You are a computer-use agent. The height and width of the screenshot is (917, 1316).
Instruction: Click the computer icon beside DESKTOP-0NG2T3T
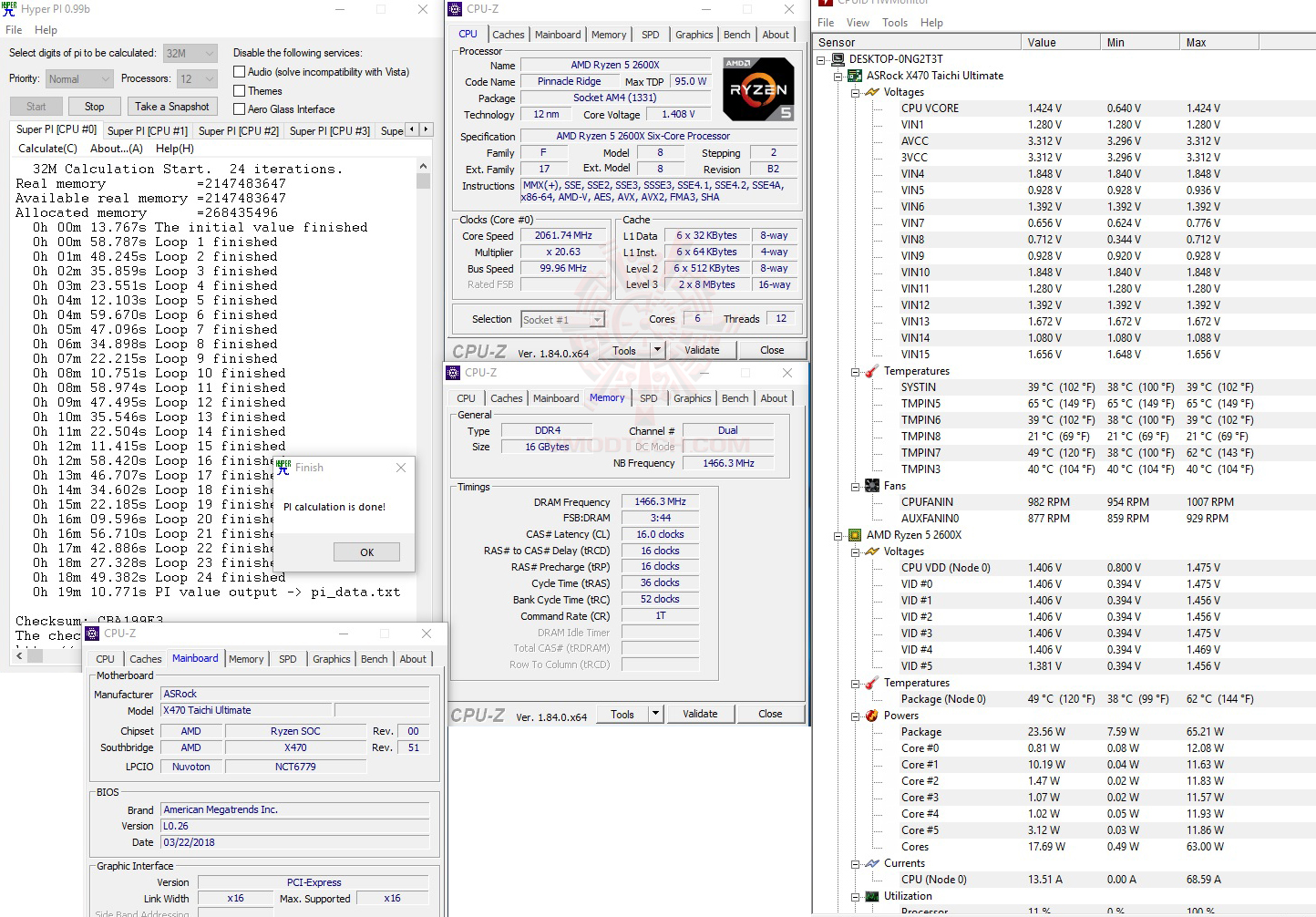pyautogui.click(x=838, y=59)
